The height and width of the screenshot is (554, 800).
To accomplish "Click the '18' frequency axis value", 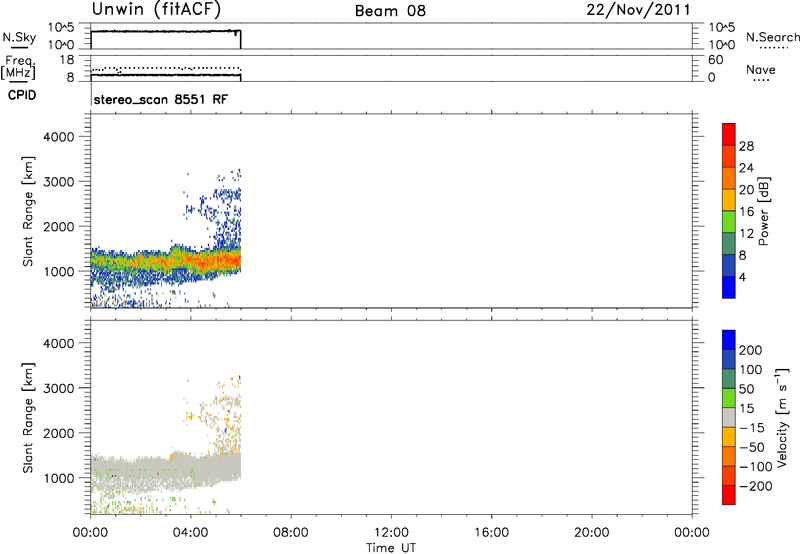I will pyautogui.click(x=66, y=60).
